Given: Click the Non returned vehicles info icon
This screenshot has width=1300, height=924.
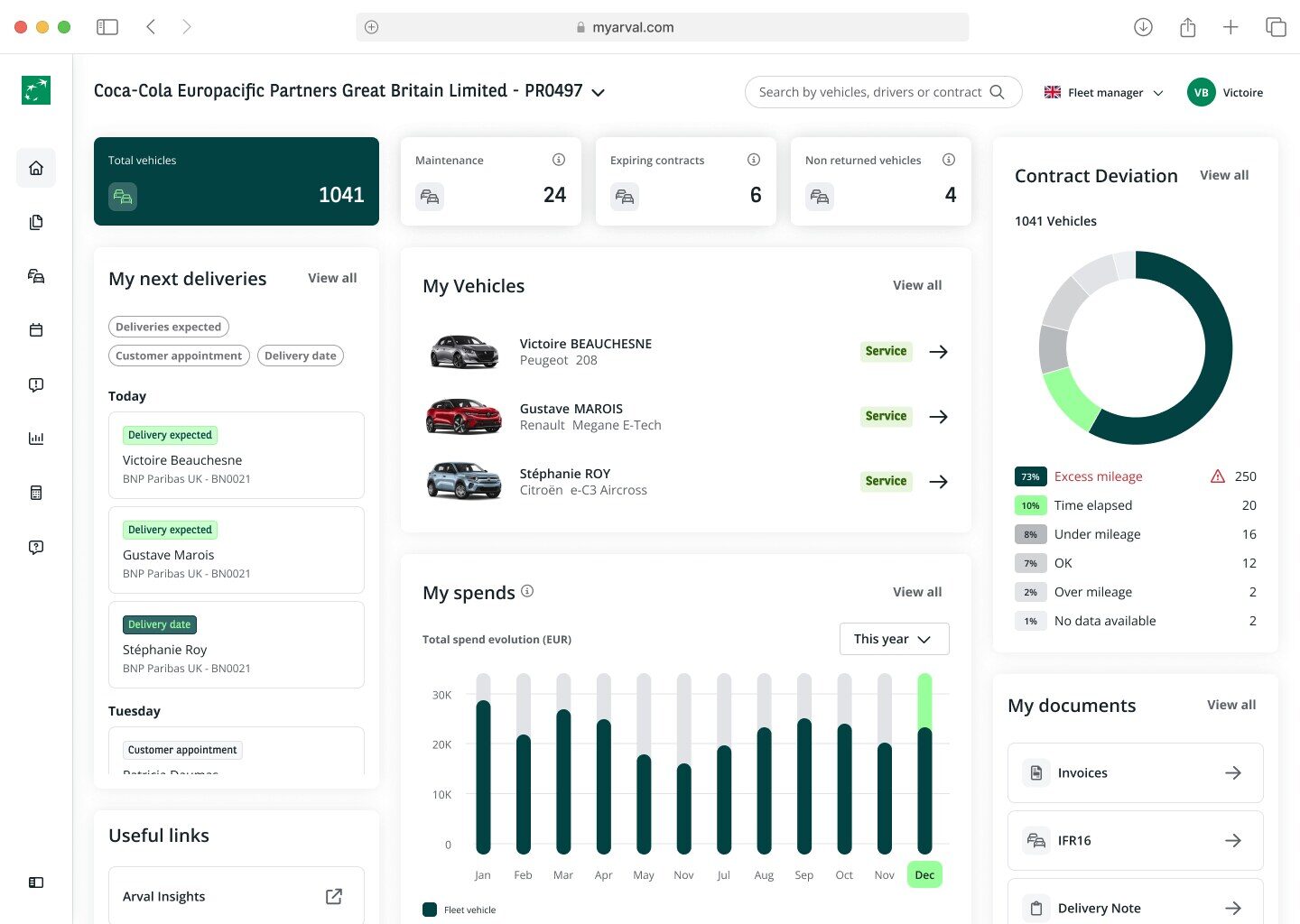Looking at the screenshot, I should [949, 160].
